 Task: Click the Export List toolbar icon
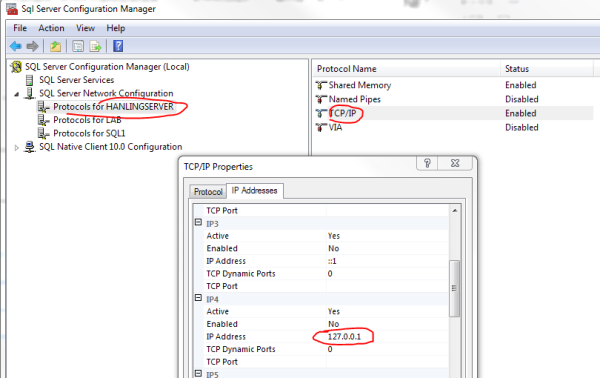[x=95, y=46]
